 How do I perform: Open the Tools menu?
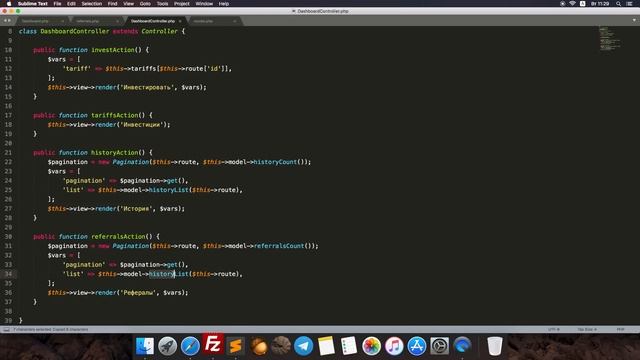pyautogui.click(x=162, y=4)
